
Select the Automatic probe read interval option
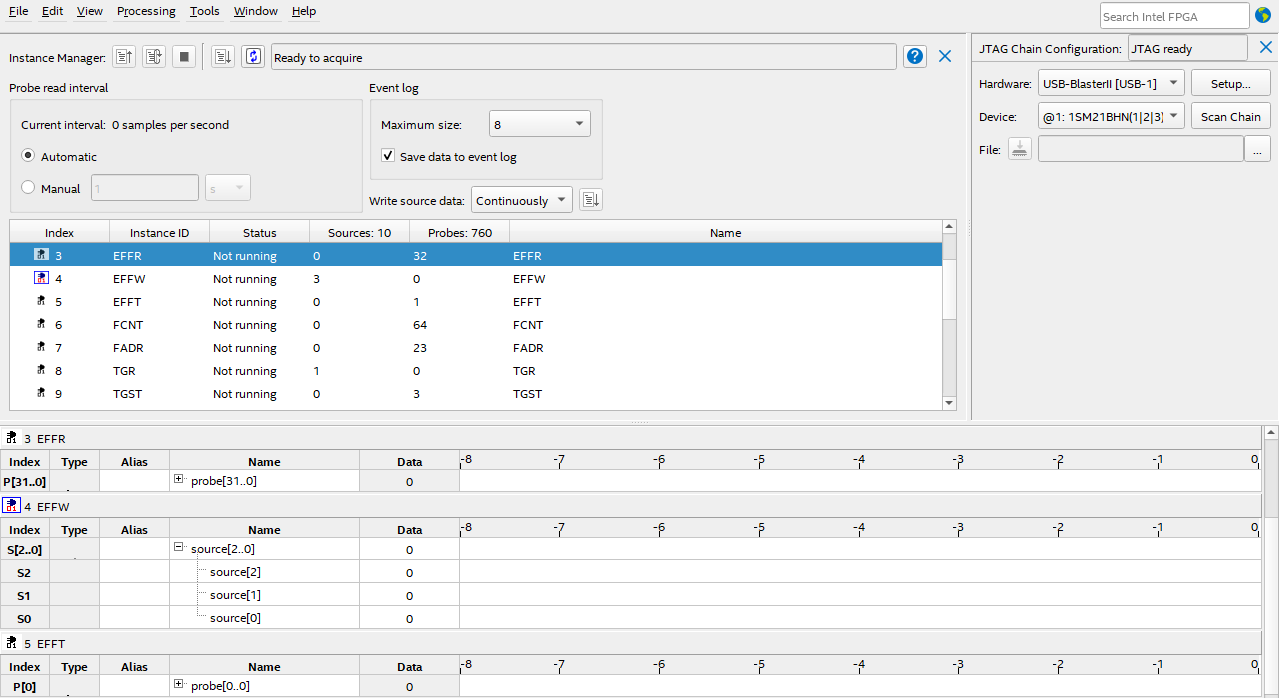click(28, 156)
